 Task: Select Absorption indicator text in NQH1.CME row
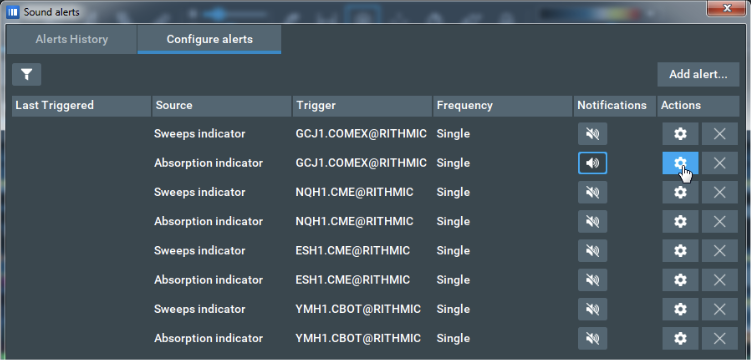208,221
